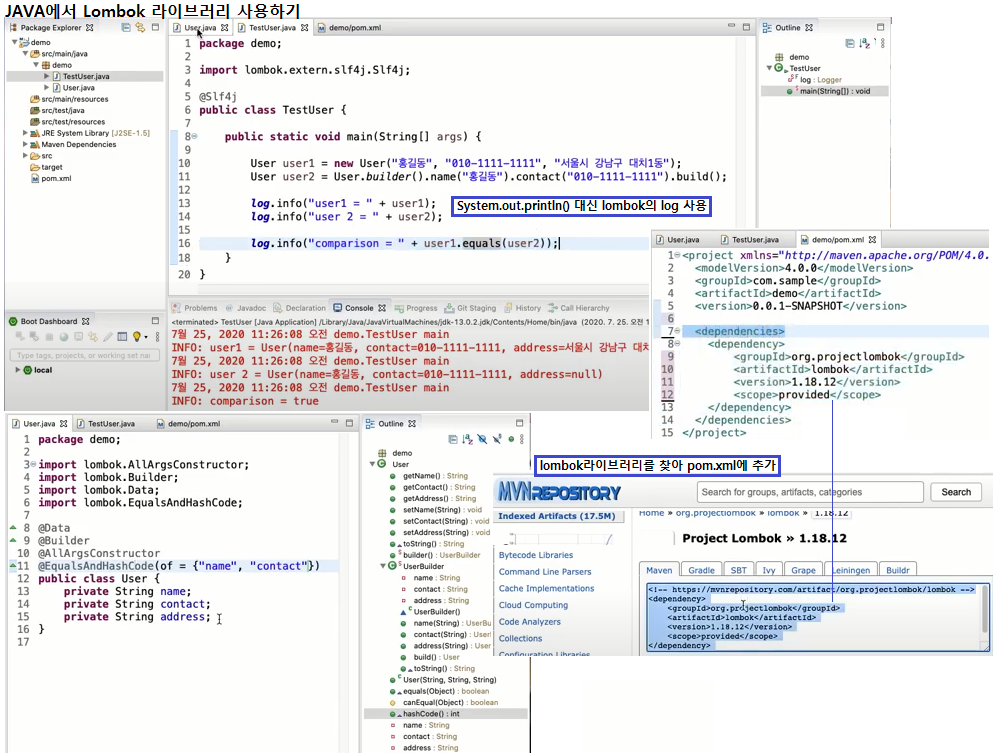Expand the local node in Boot Dashboard
The image size is (994, 753).
[x=18, y=370]
